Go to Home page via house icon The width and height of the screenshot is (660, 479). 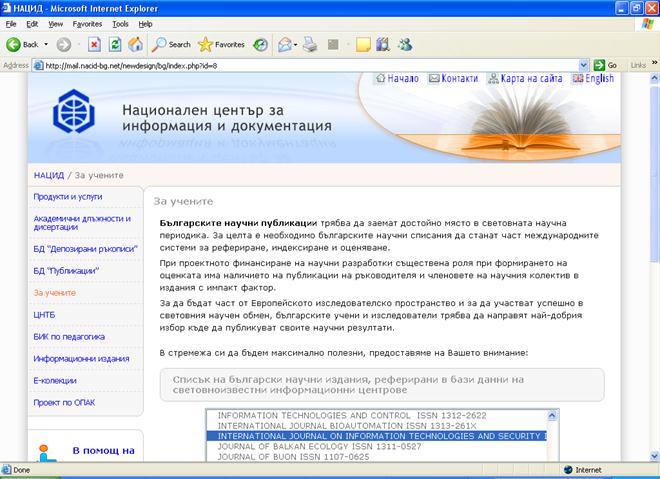tap(136, 44)
